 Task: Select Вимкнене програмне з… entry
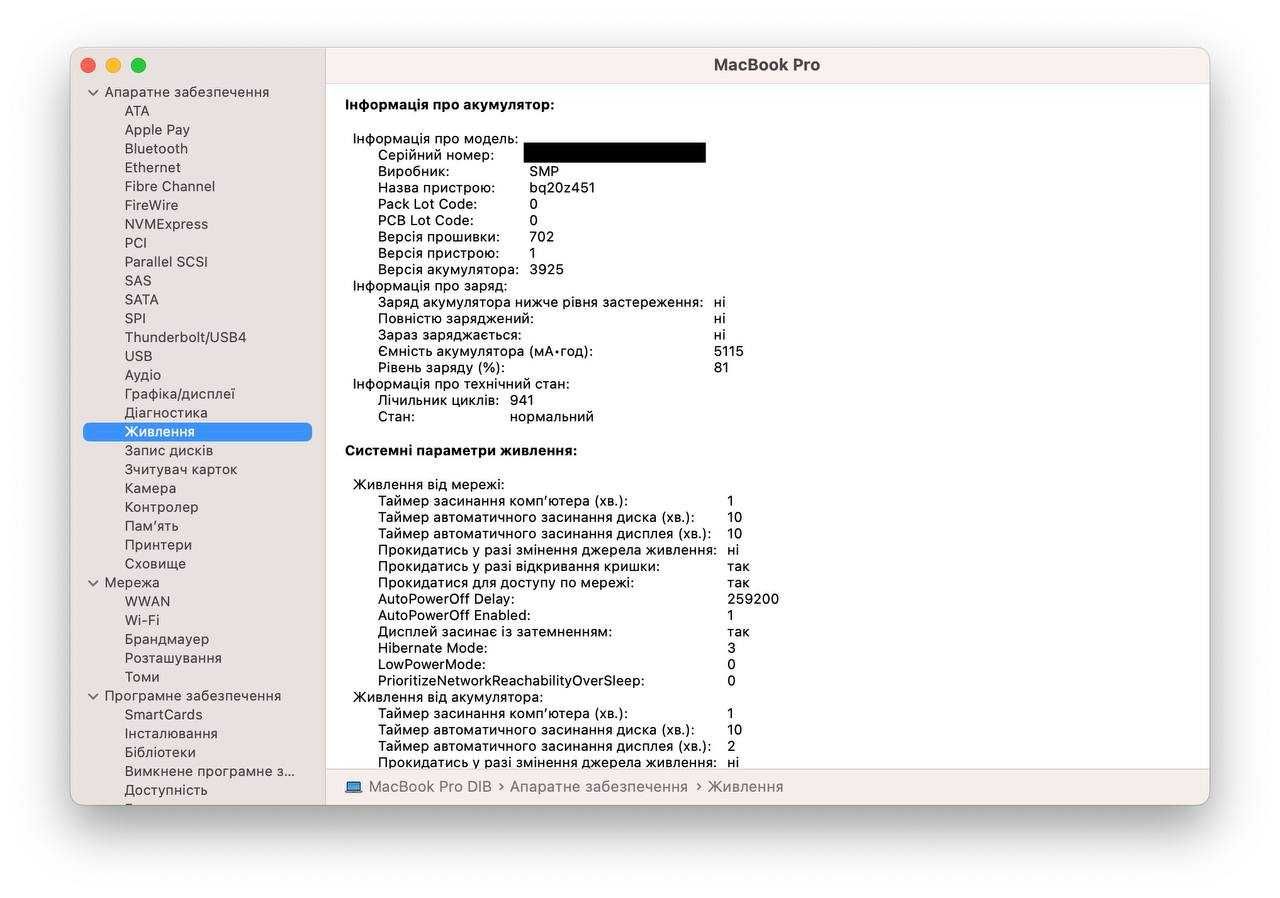coord(210,772)
